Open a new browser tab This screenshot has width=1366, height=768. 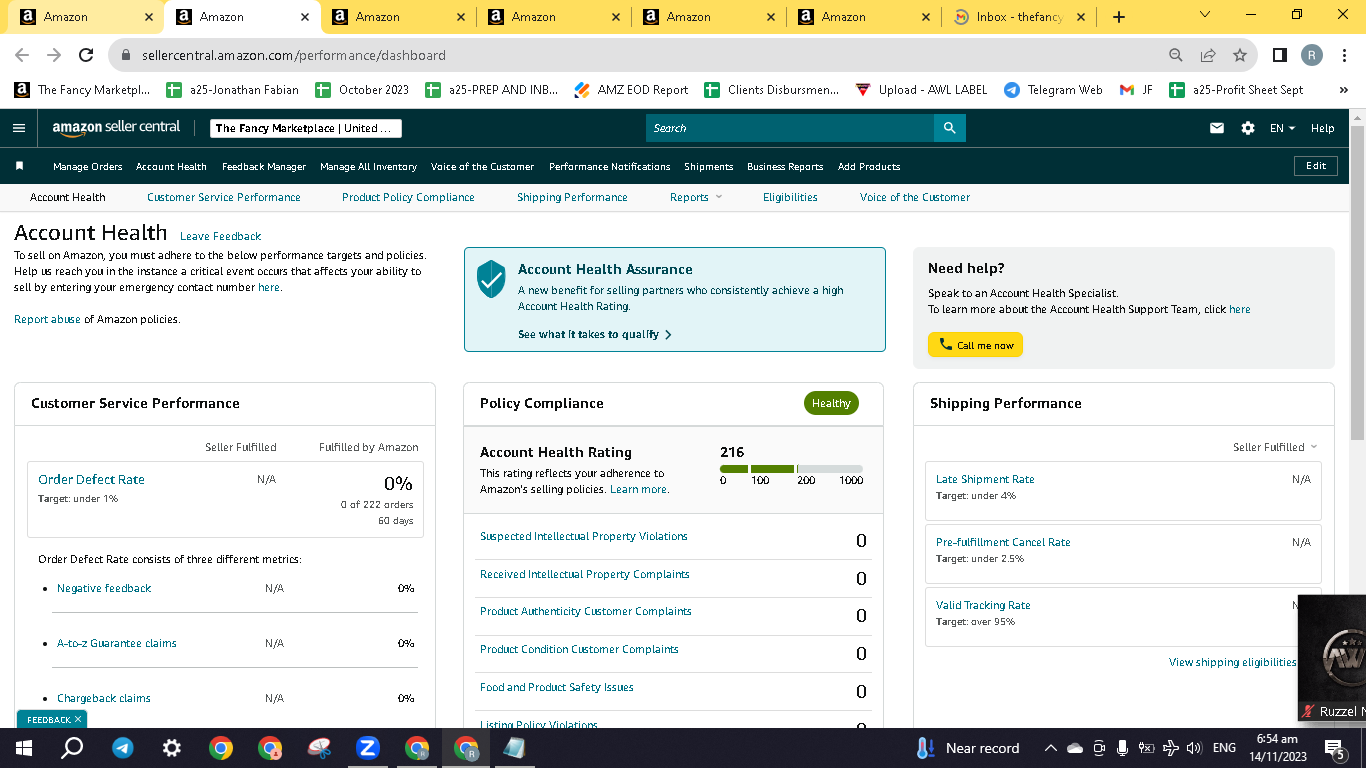[1119, 17]
